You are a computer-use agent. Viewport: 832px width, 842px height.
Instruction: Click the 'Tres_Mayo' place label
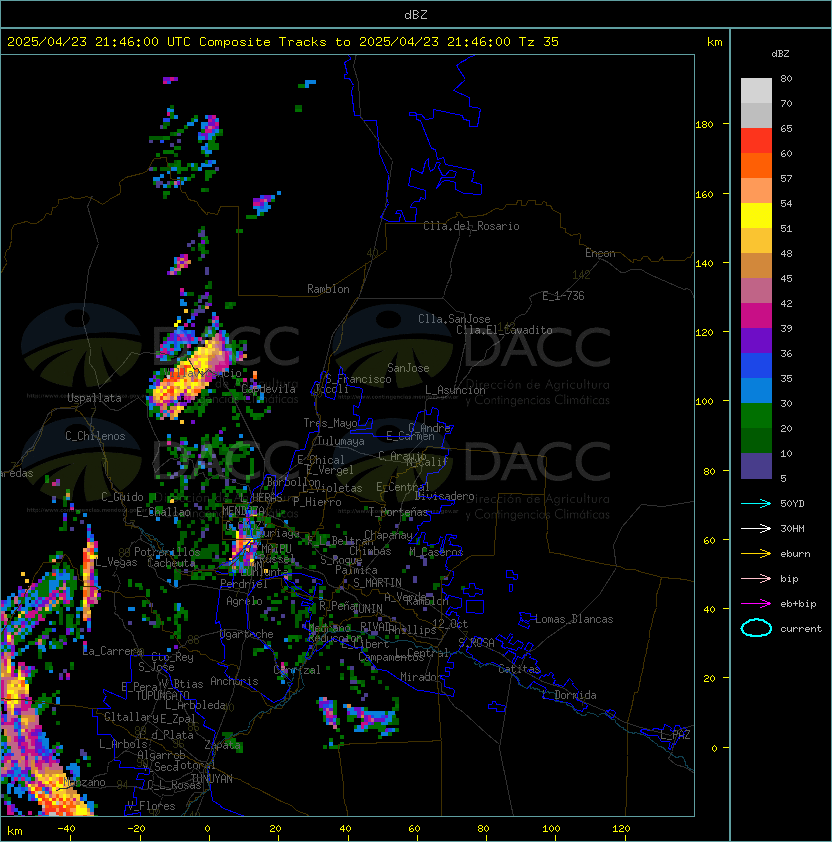(330, 423)
